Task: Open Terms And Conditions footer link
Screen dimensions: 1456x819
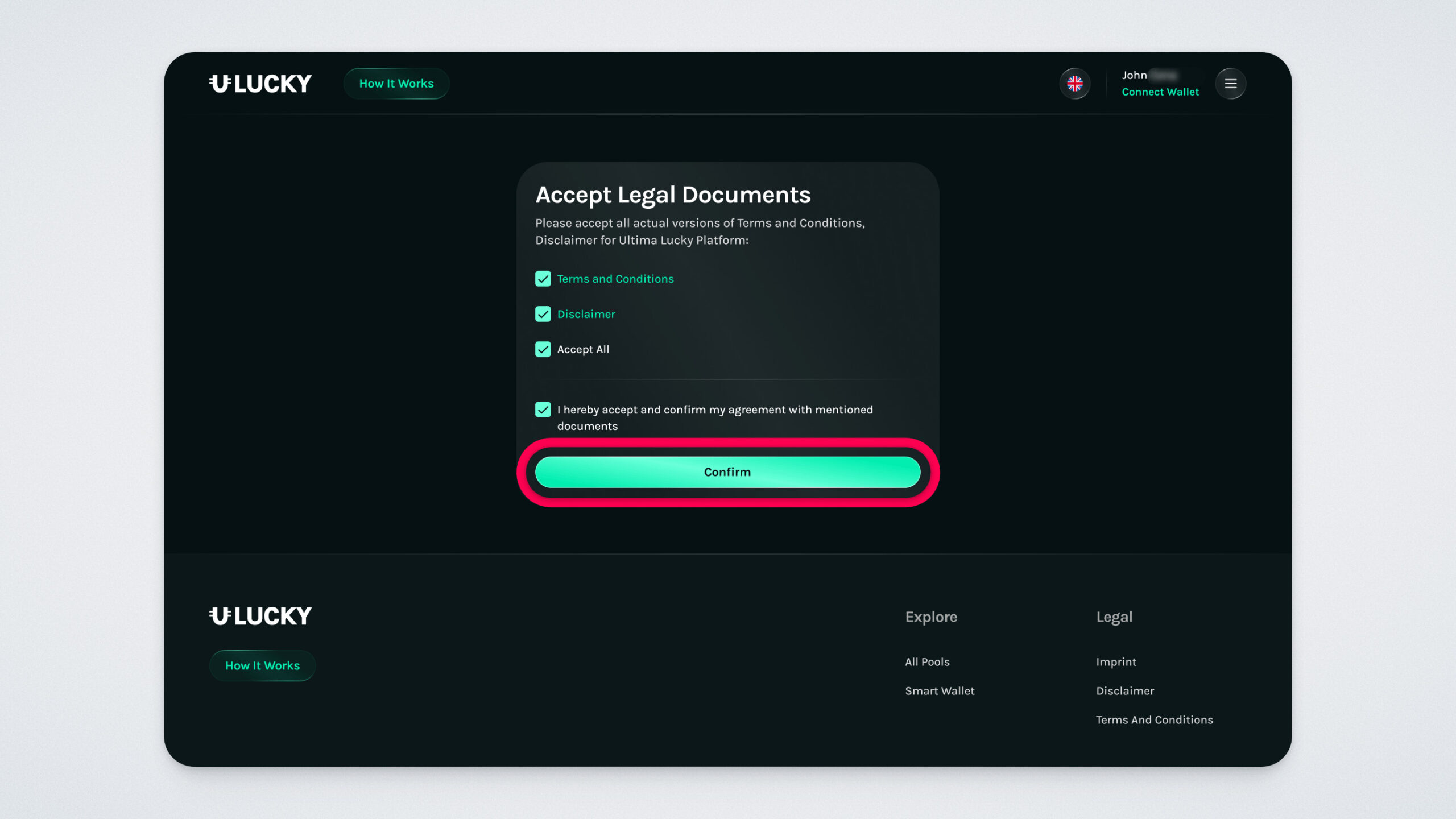Action: coord(1154,720)
